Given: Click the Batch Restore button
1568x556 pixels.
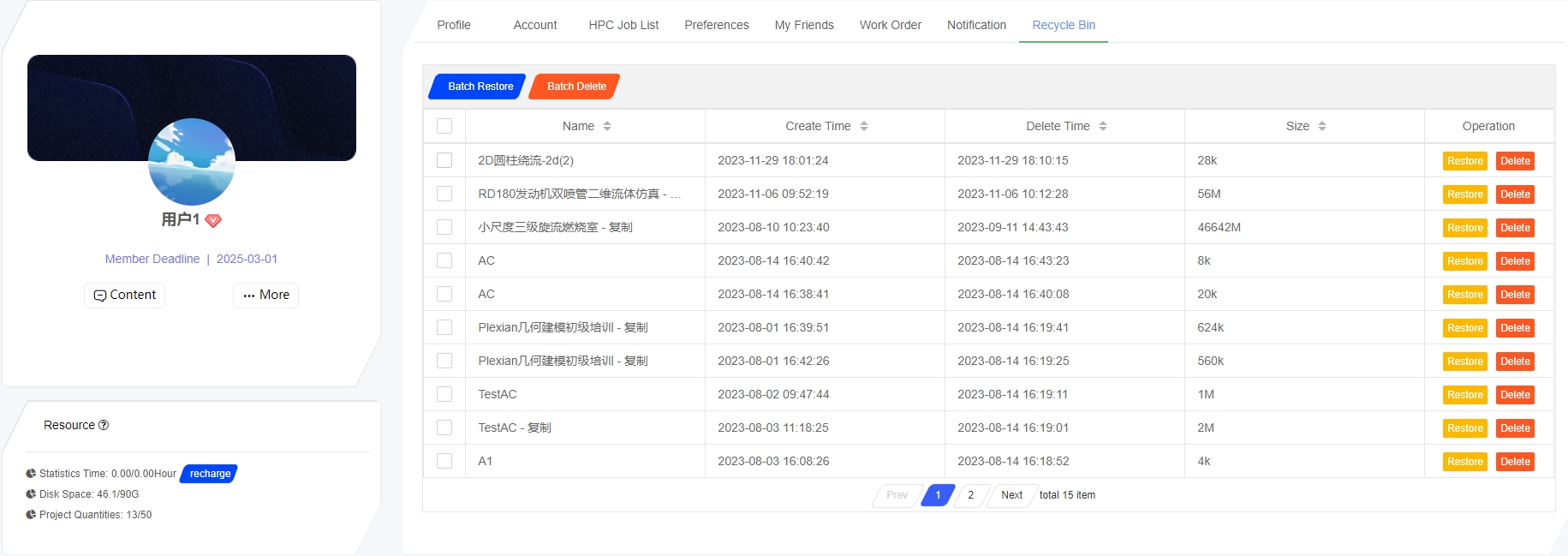Looking at the screenshot, I should (478, 87).
